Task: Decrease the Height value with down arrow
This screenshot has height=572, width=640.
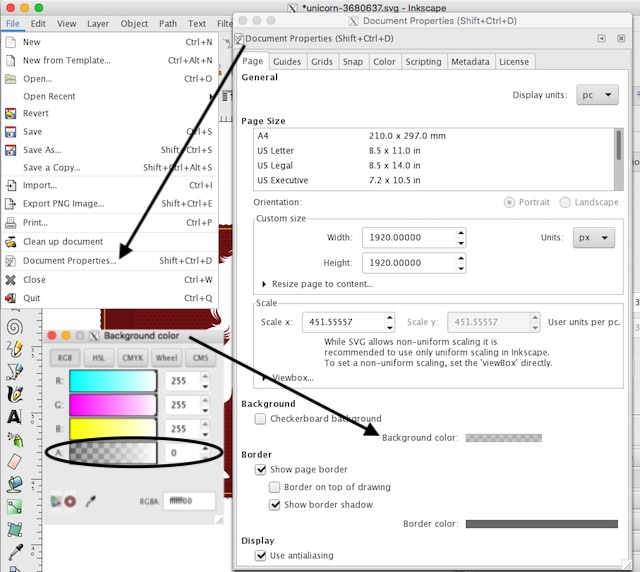Action: tap(461, 268)
